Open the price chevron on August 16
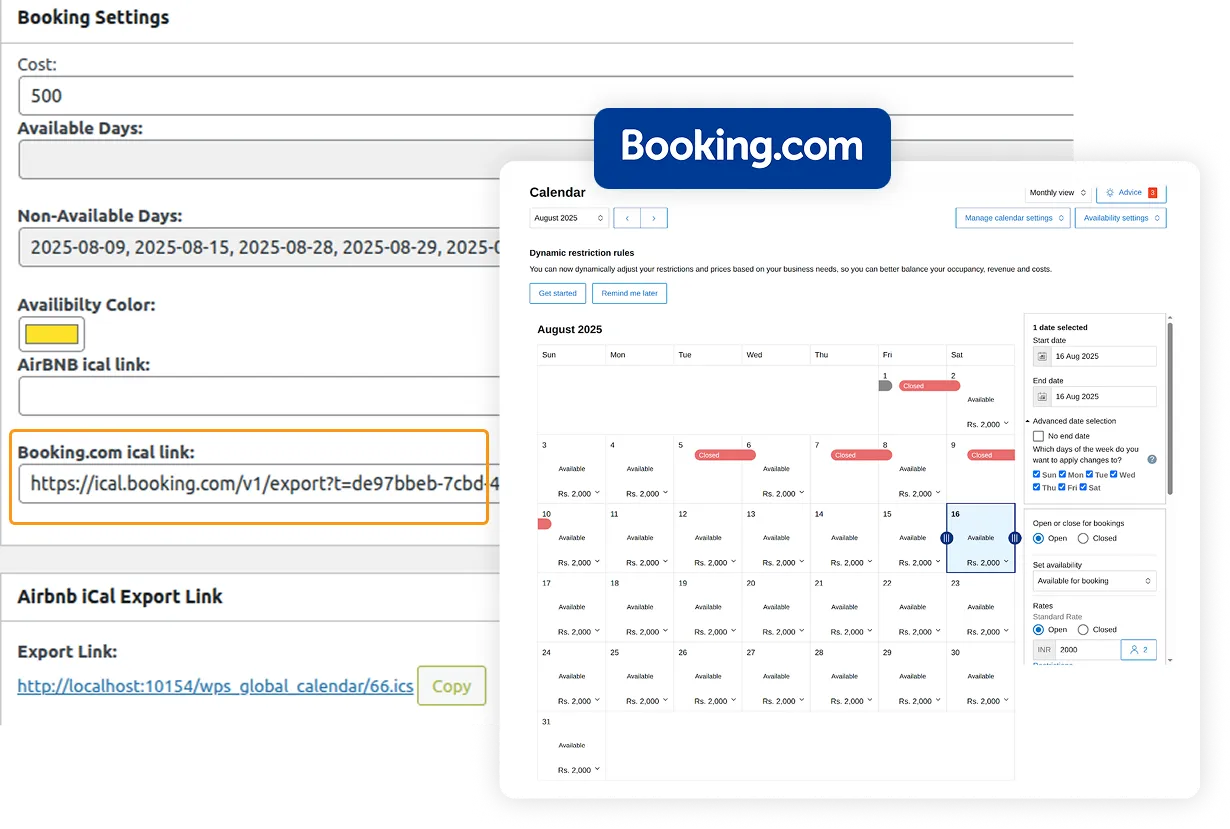This screenshot has height=829, width=1230. click(1005, 562)
